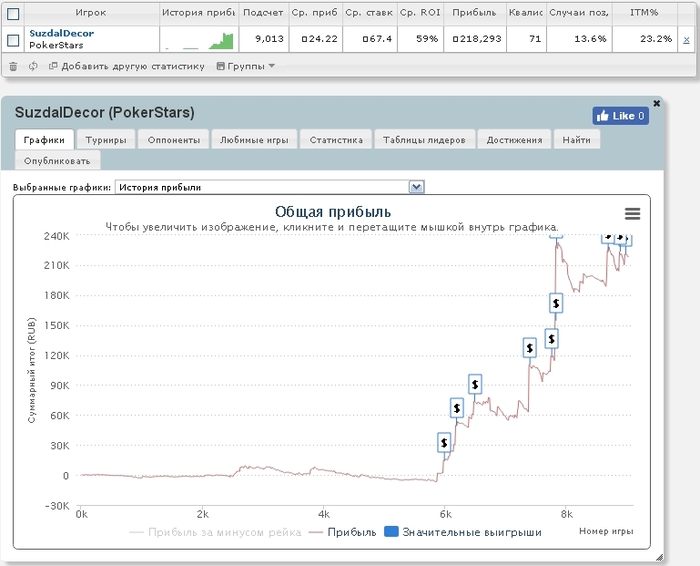Switch to the 'Турниры' tab
Viewport: 700px width, 566px height.
106,140
